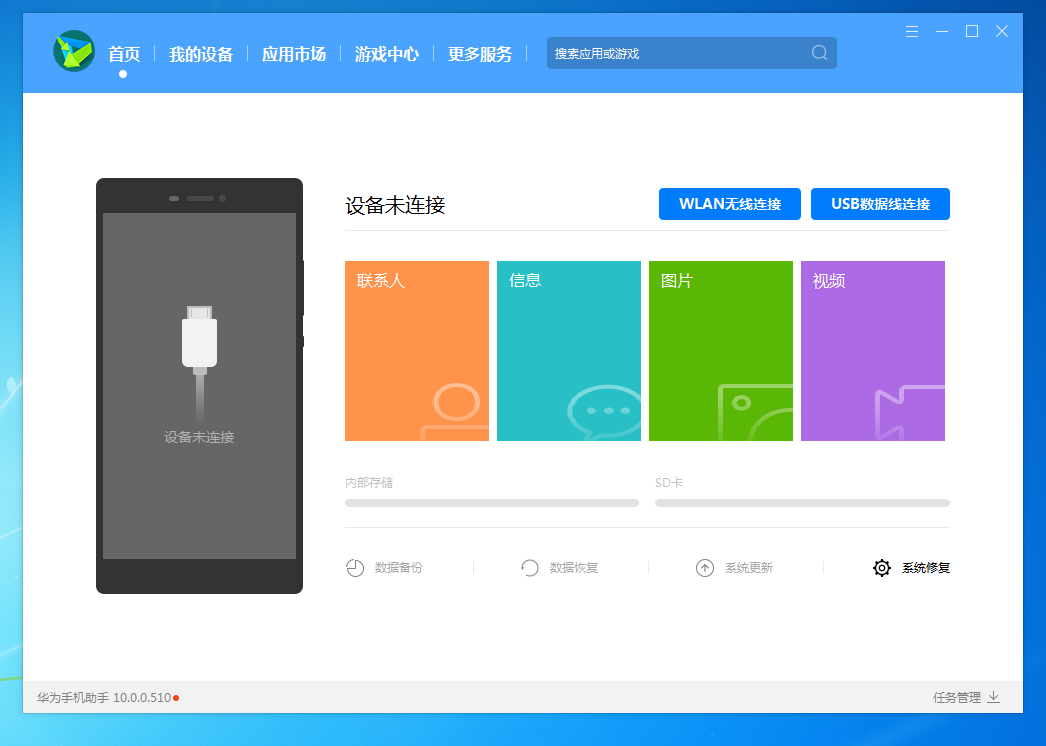Click the search magnifier icon

(819, 53)
